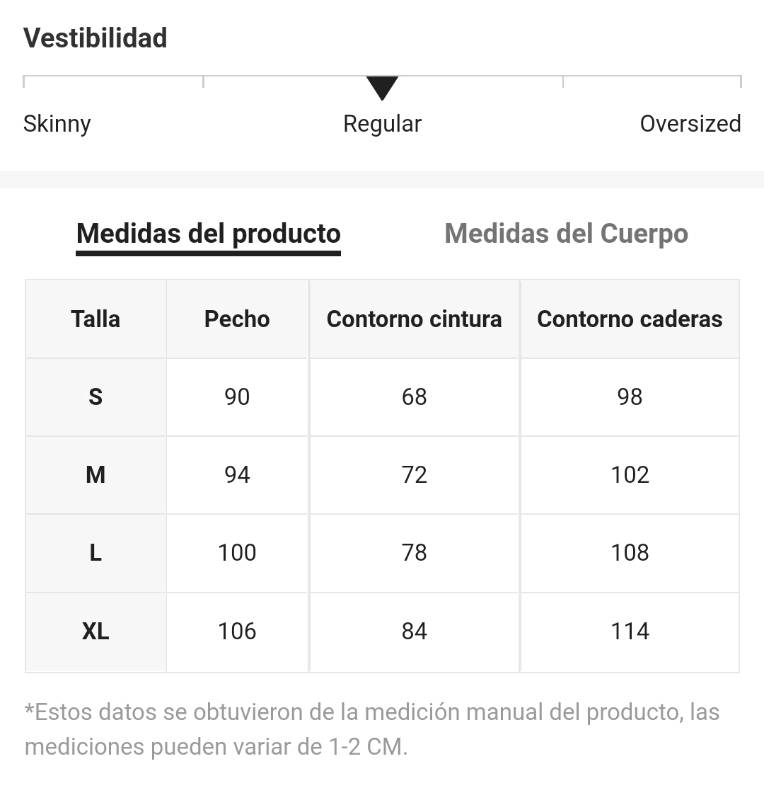Click the Contorno cintura column header
Viewport: 764px width, 800px height.
(414, 319)
